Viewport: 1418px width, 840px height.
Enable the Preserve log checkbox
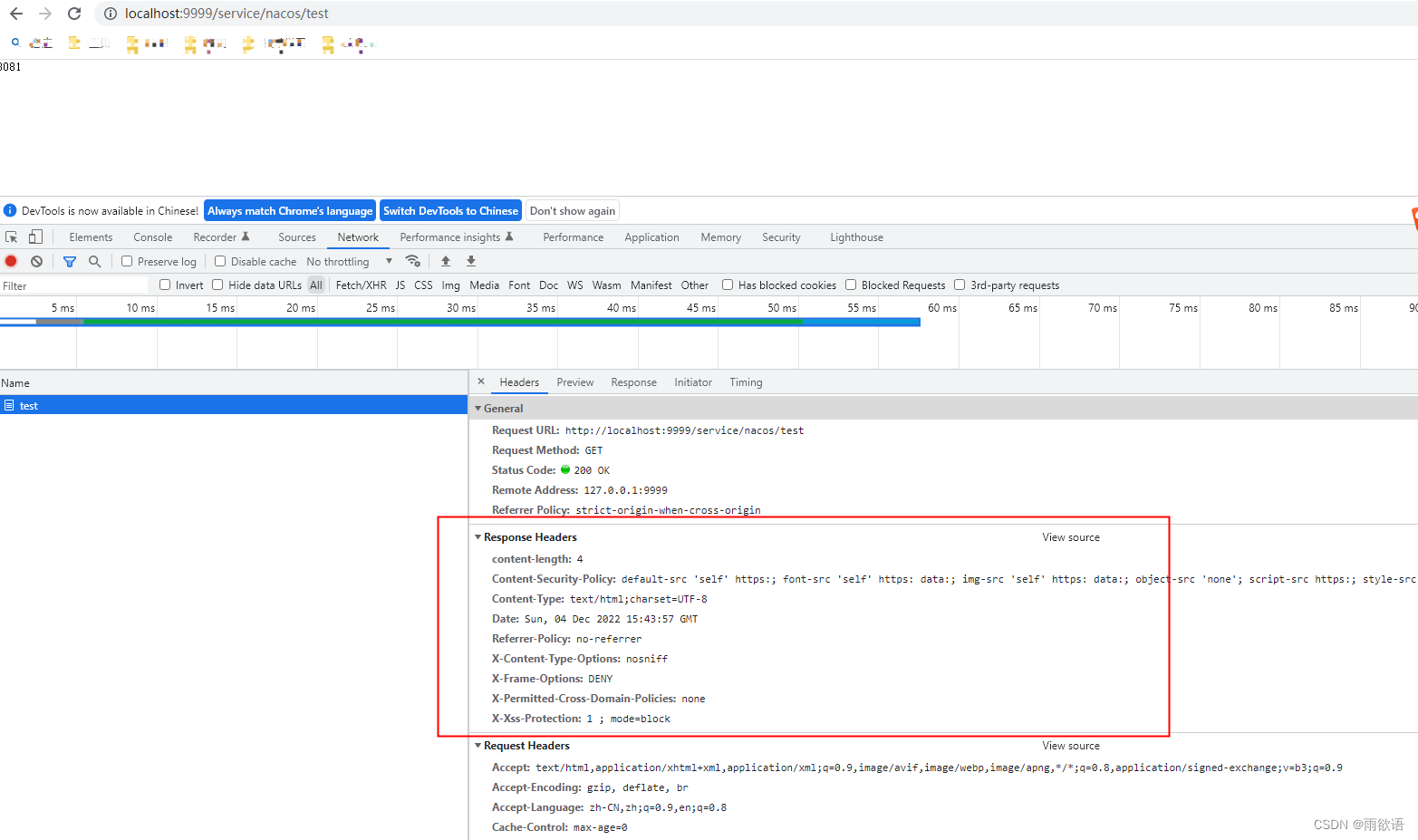coord(127,261)
